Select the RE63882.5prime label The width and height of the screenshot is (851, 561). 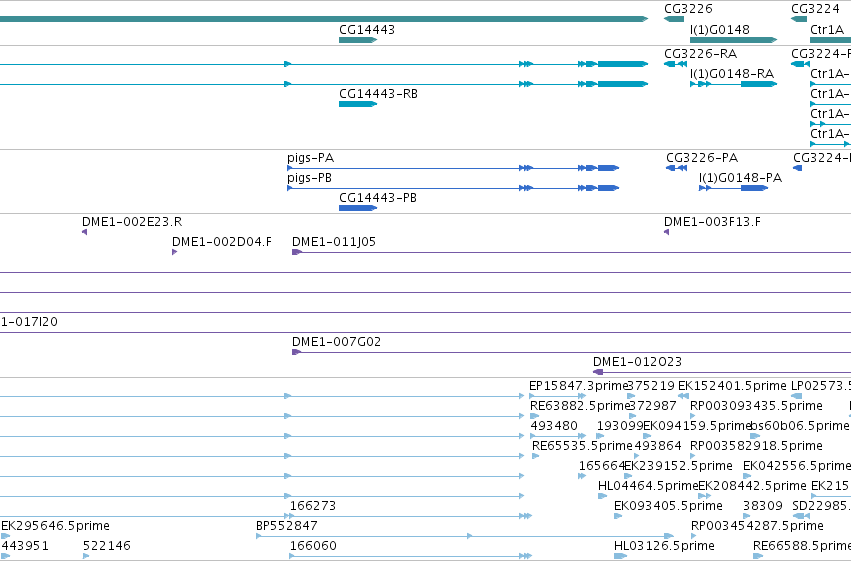tap(579, 406)
